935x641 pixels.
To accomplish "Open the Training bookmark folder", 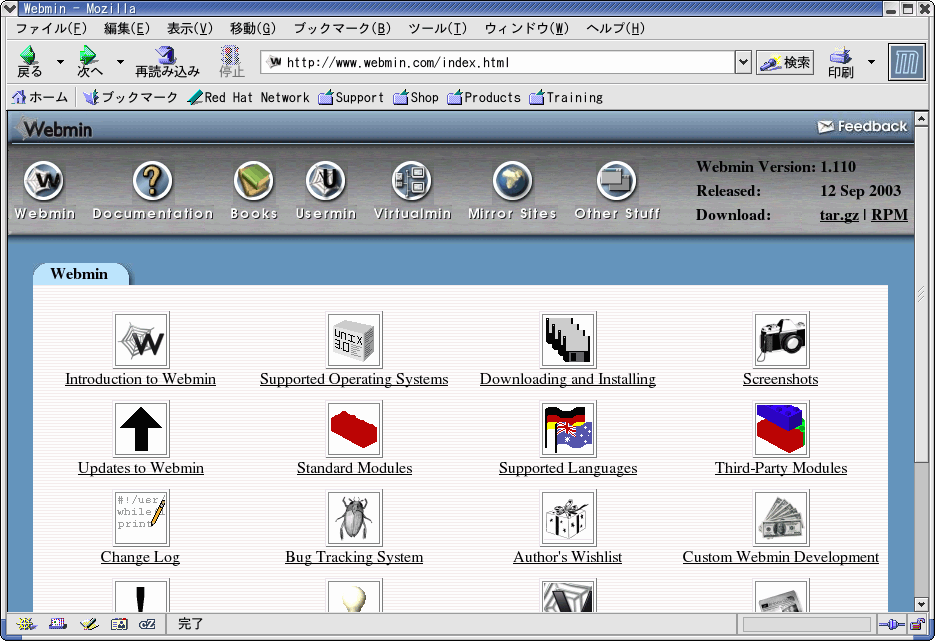I will coord(566,97).
